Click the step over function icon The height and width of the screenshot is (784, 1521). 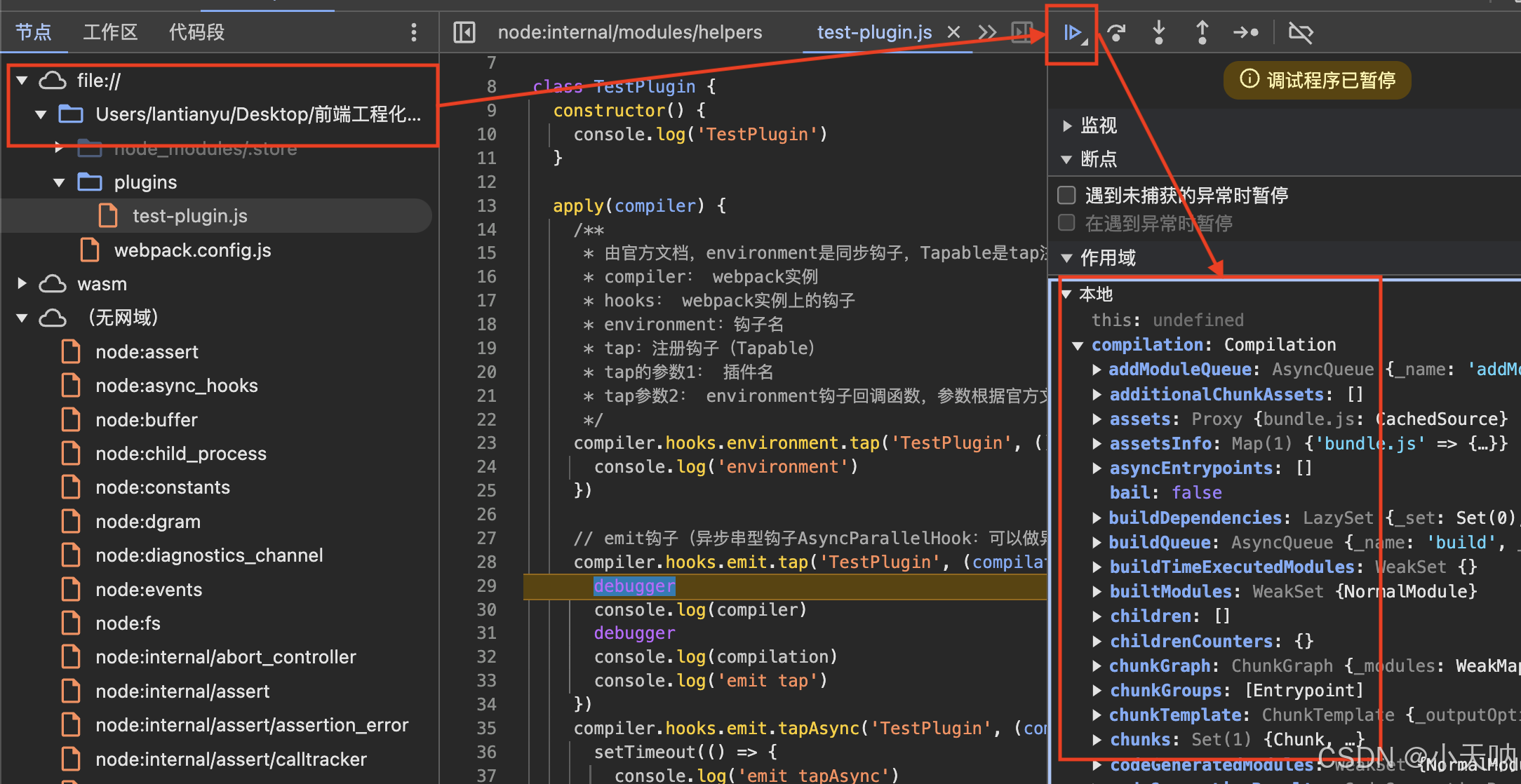1115,32
